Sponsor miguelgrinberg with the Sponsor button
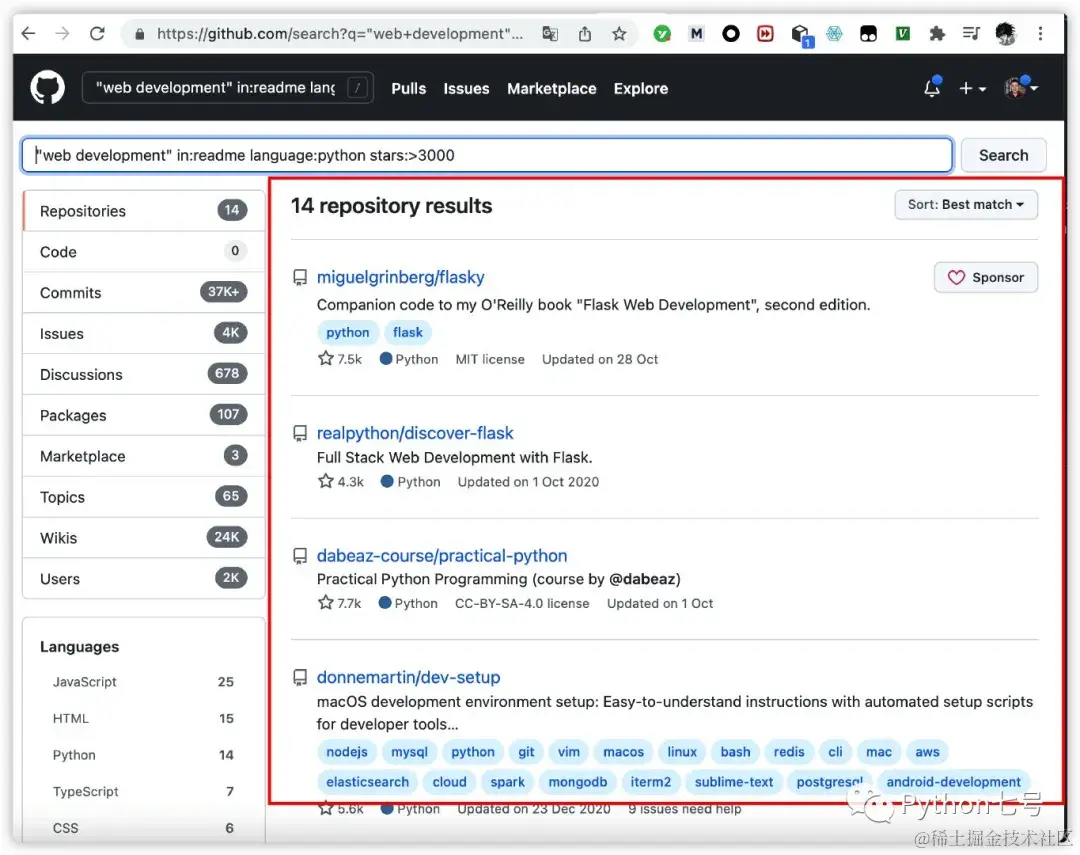The width and height of the screenshot is (1080, 855). tap(986, 277)
